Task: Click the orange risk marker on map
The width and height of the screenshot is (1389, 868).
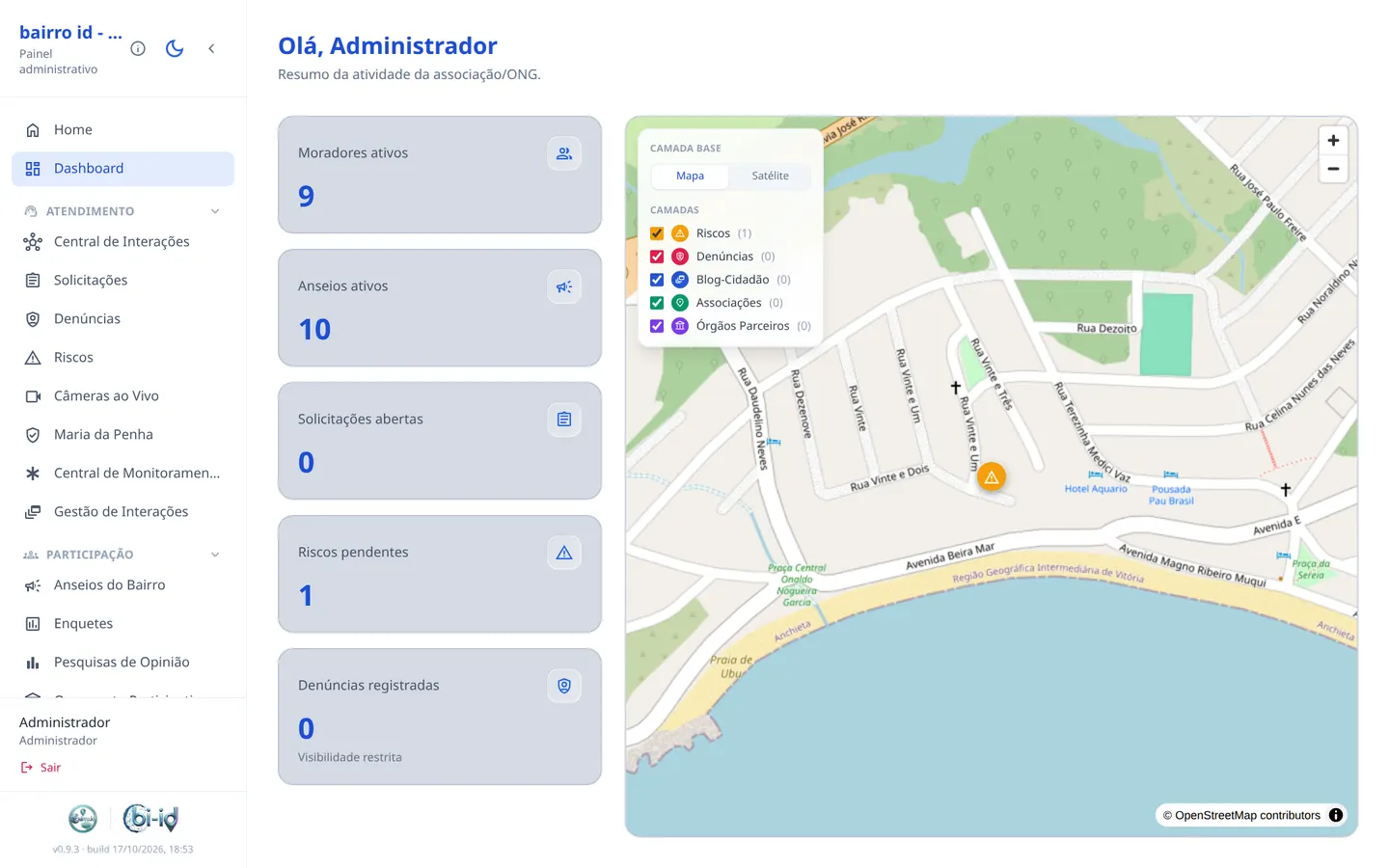Action: click(992, 476)
